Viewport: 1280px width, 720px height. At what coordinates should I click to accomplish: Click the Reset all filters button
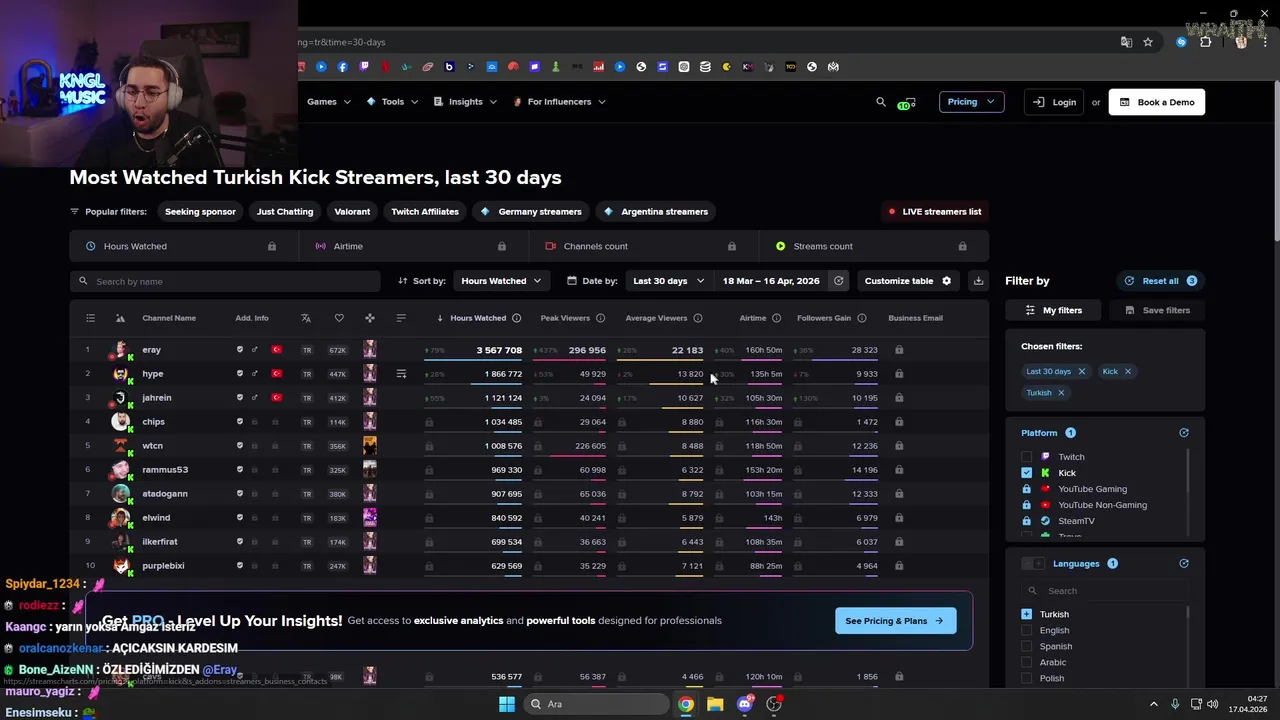[x=1160, y=281]
